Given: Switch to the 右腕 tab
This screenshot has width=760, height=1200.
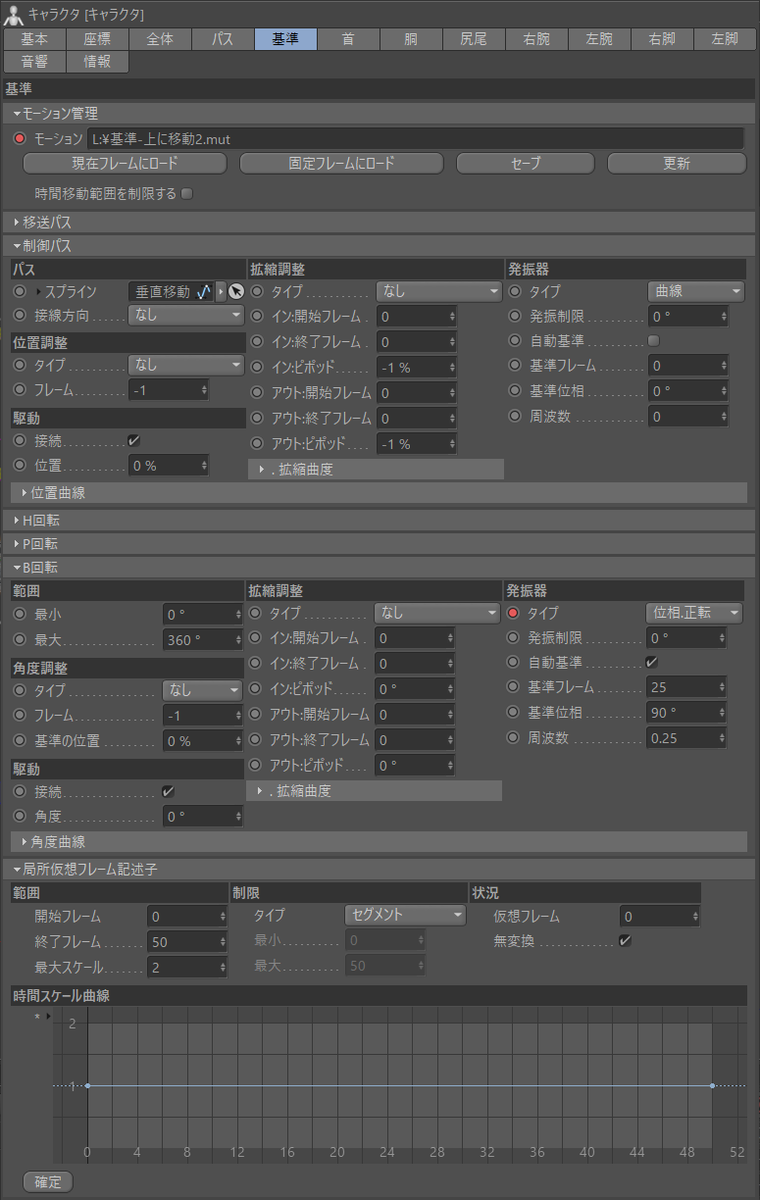Looking at the screenshot, I should tap(534, 39).
